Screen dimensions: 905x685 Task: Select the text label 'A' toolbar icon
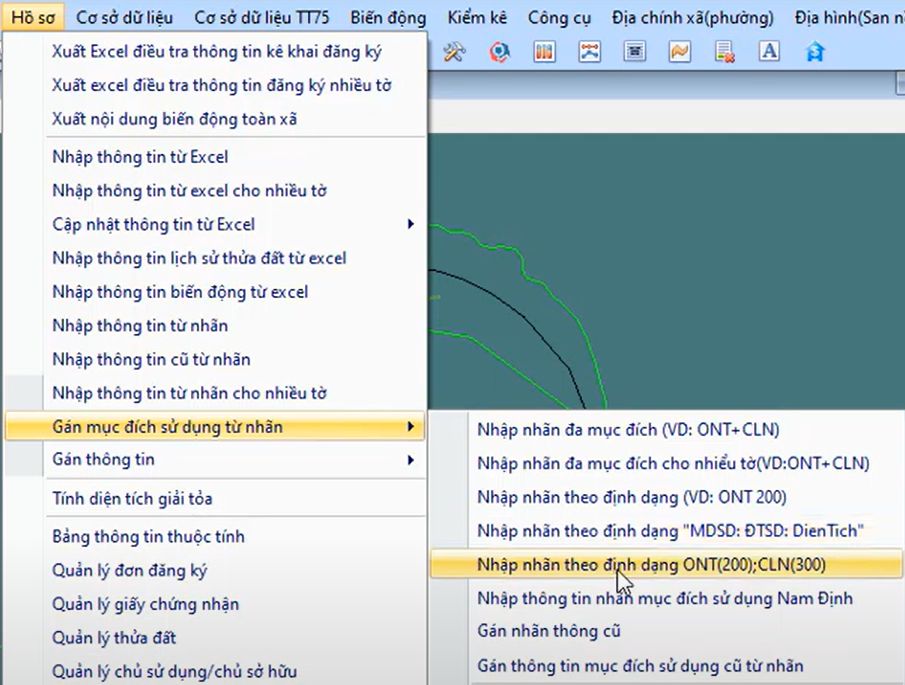tap(769, 52)
